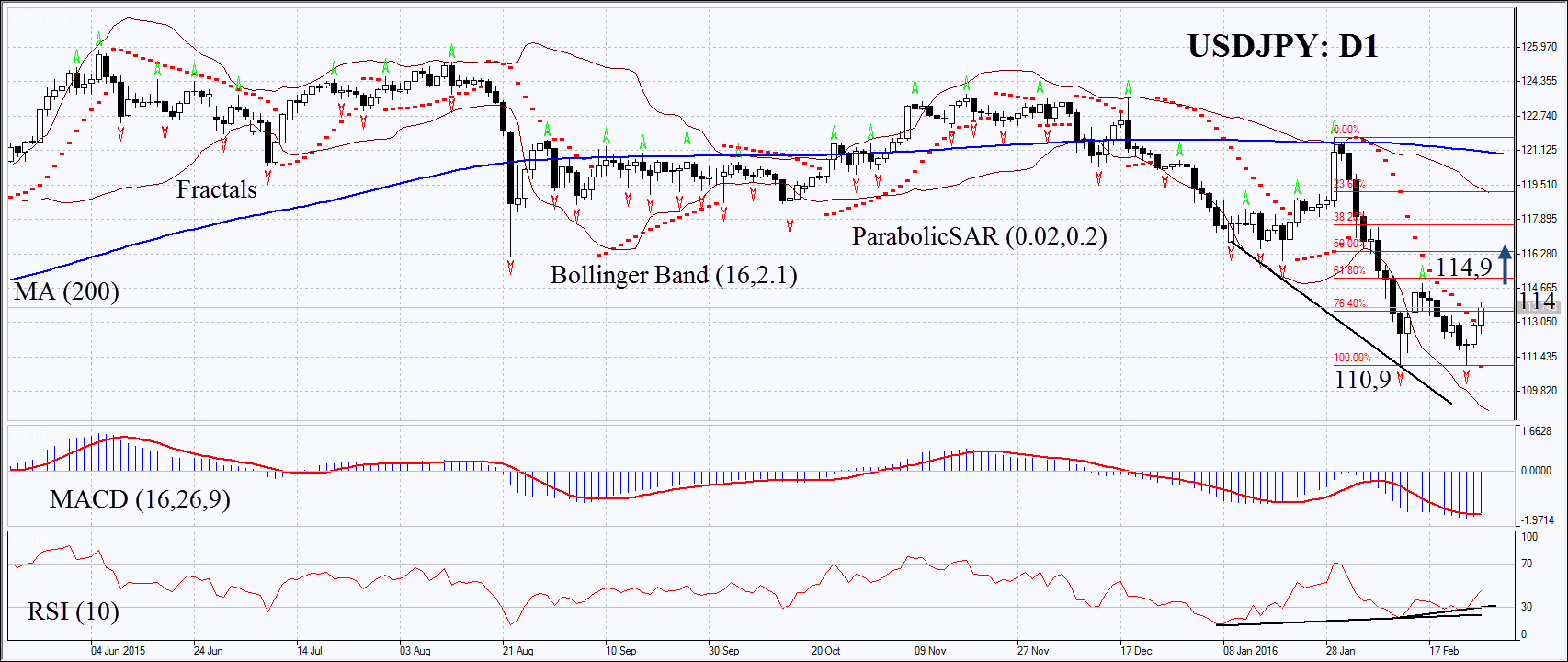Click RSI scale value 70
This screenshot has height=662, width=1568.
point(1527,564)
